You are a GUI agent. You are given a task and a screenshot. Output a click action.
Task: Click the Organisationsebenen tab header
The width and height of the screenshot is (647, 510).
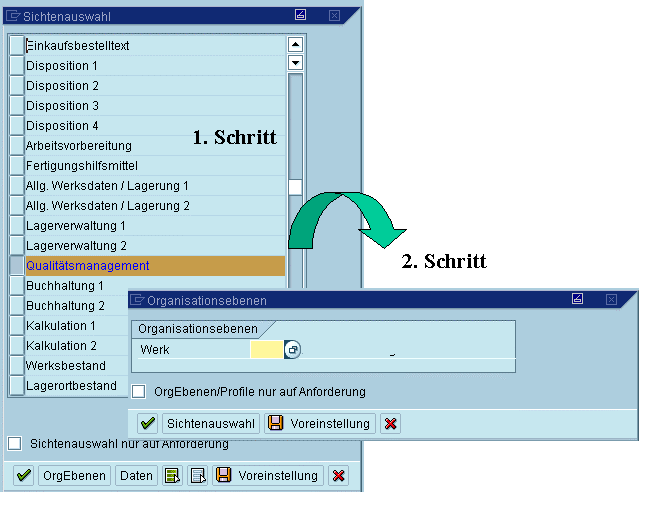(198, 329)
